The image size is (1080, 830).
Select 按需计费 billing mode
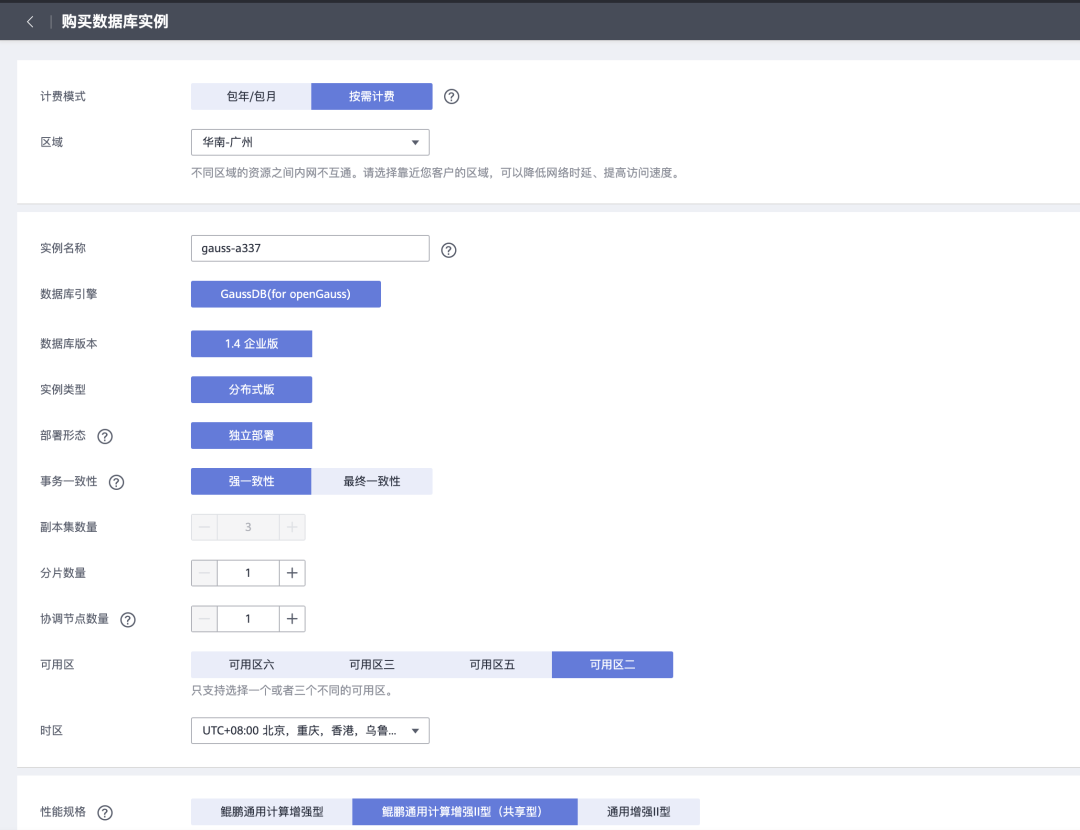372,96
